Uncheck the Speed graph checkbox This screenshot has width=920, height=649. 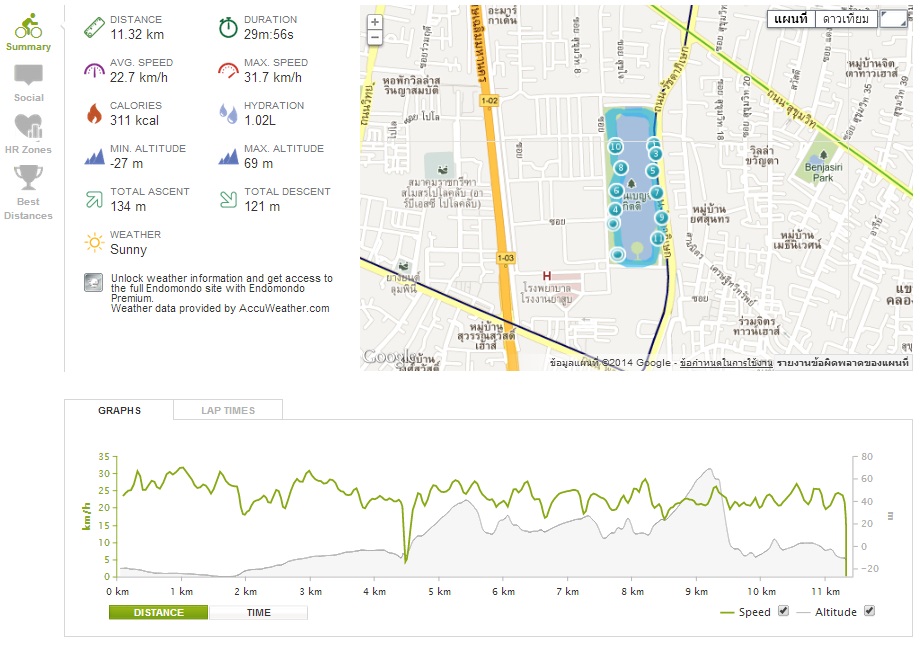(784, 611)
